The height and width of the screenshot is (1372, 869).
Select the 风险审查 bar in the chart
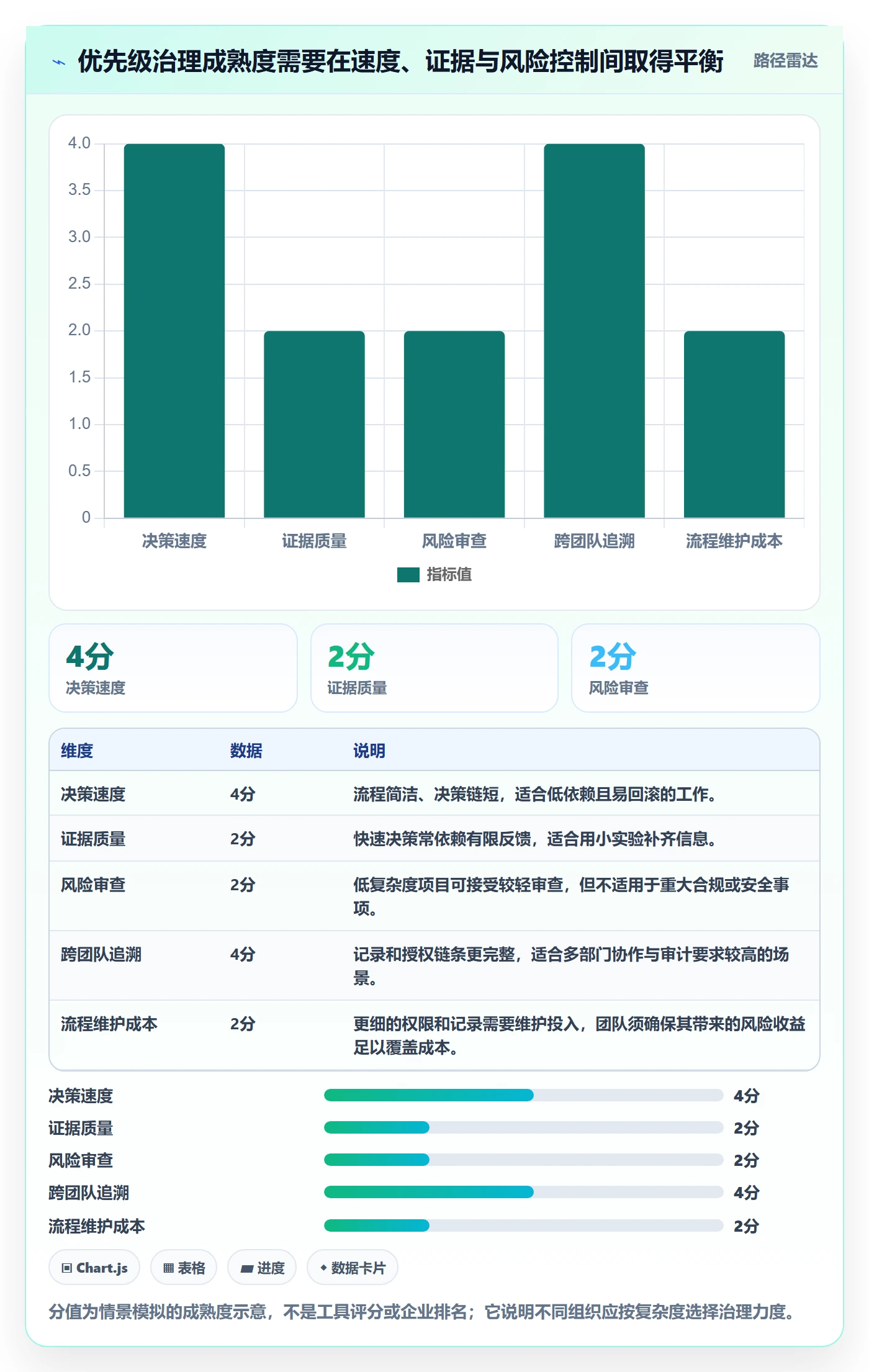(454, 424)
